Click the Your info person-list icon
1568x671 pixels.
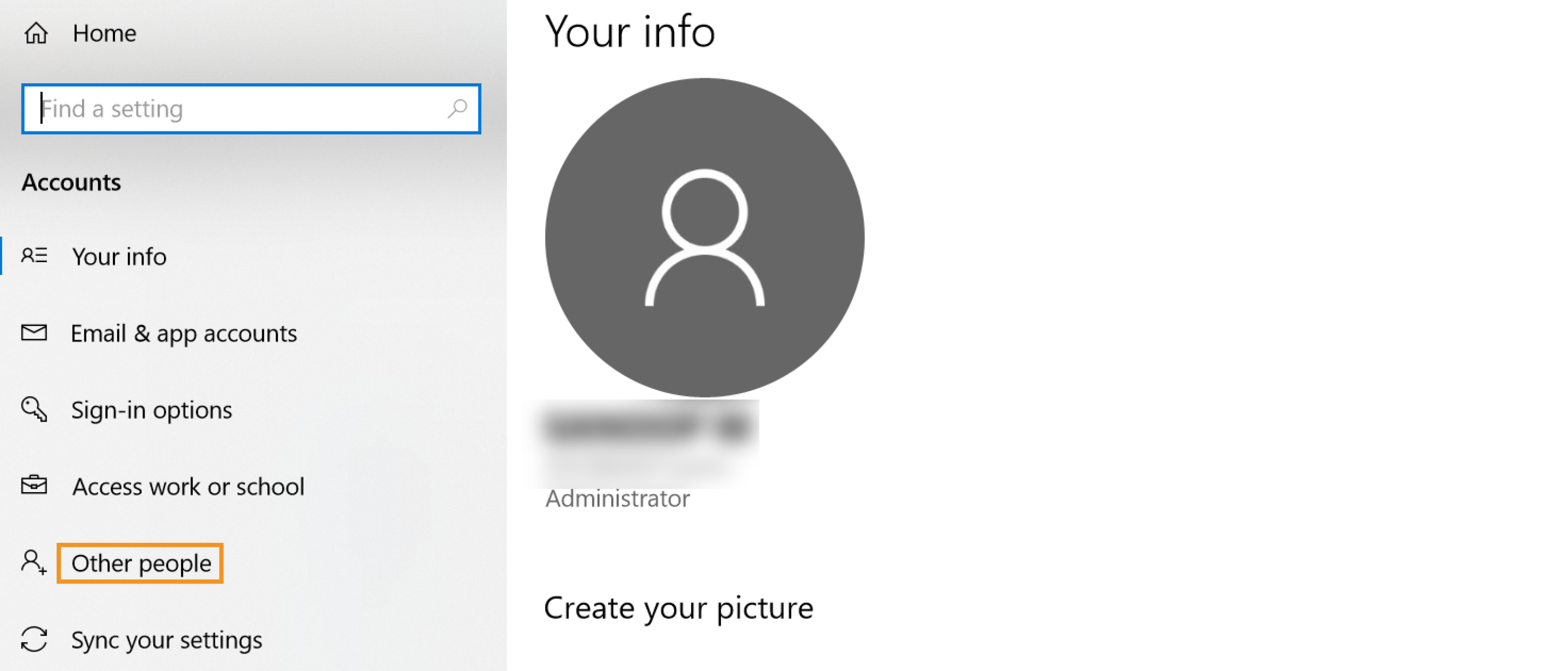pos(34,256)
